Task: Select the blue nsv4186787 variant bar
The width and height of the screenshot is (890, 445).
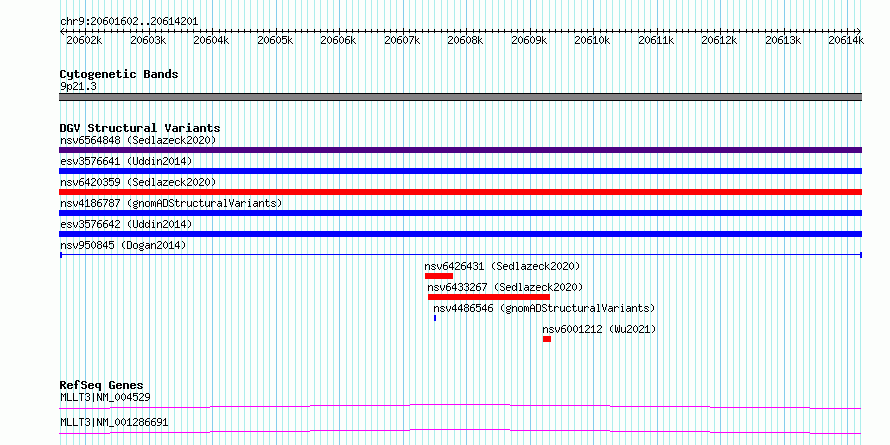Action: pos(460,213)
